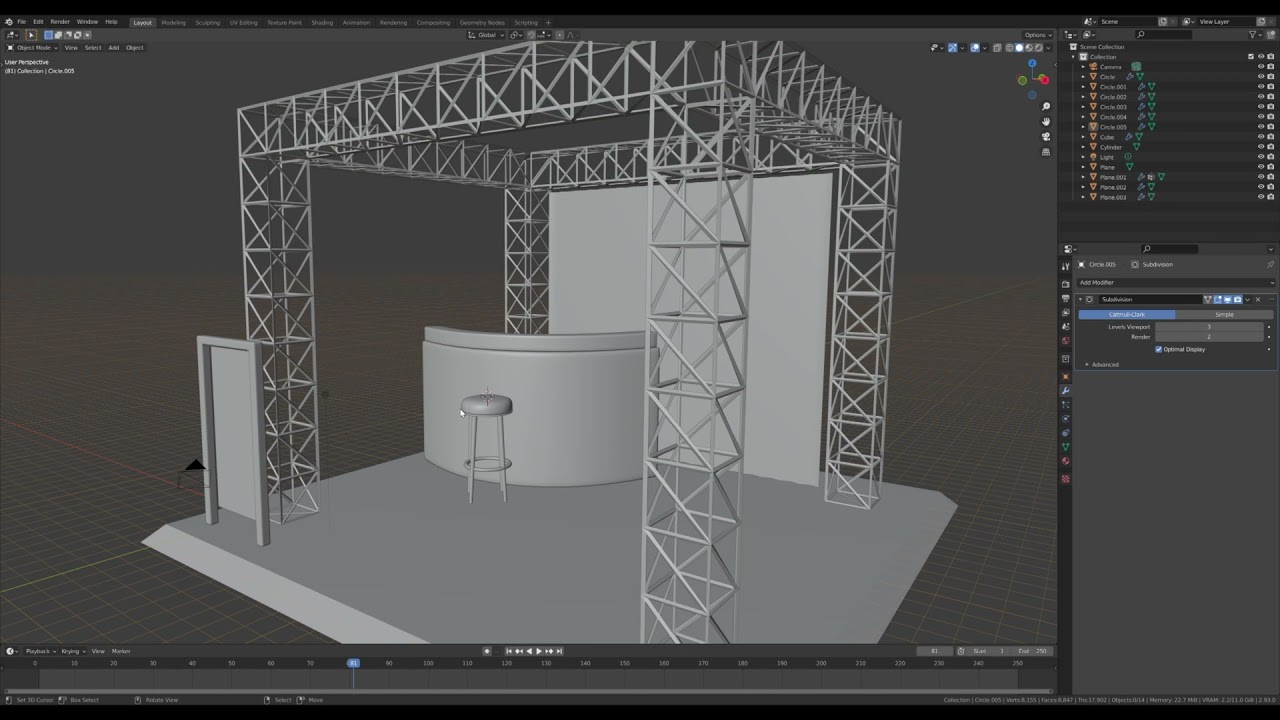Screen dimensions: 1280x720
Task: Switch to the UV Editing workspace tab
Action: click(x=243, y=22)
